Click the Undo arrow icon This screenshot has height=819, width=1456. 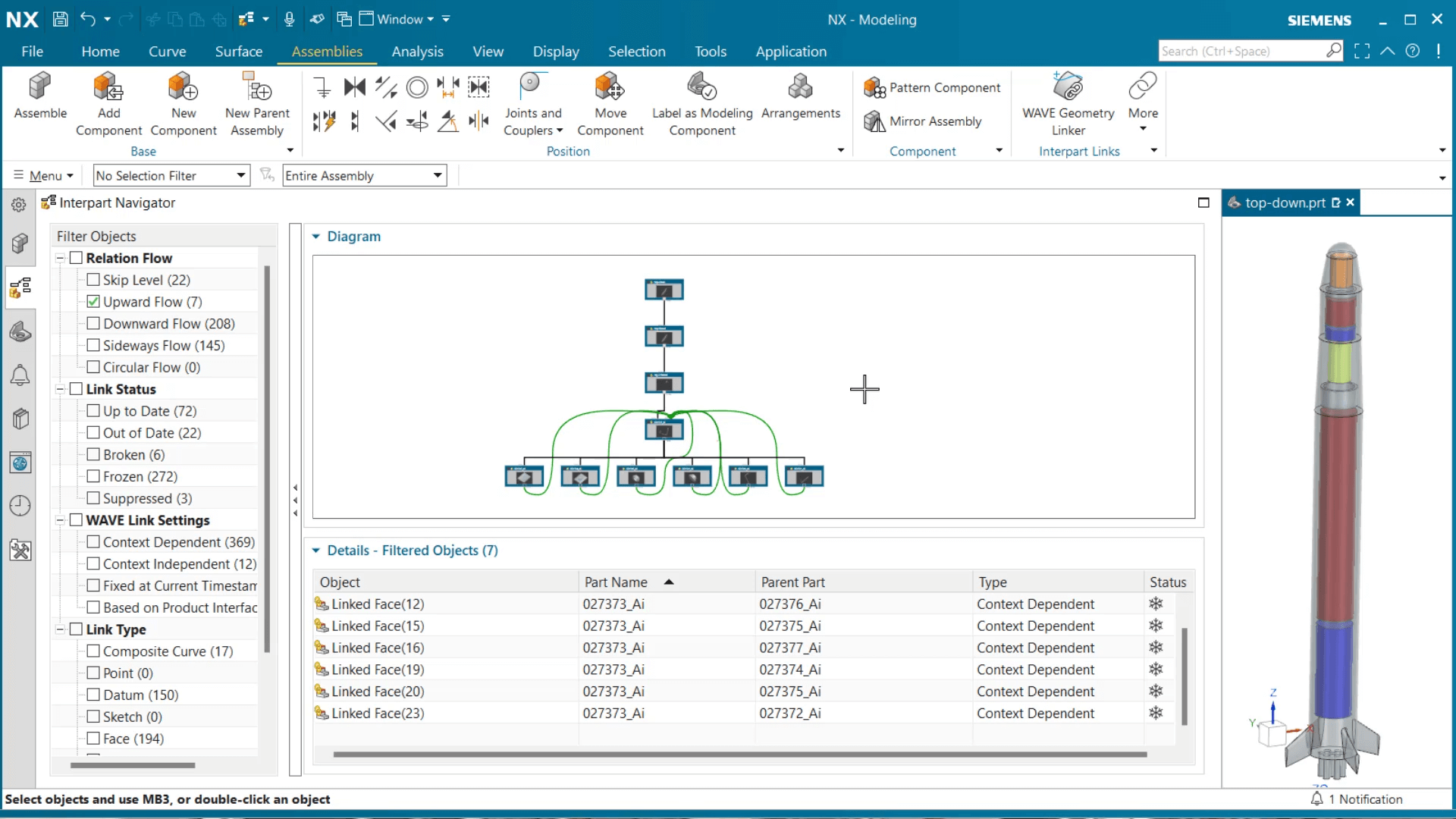[88, 19]
